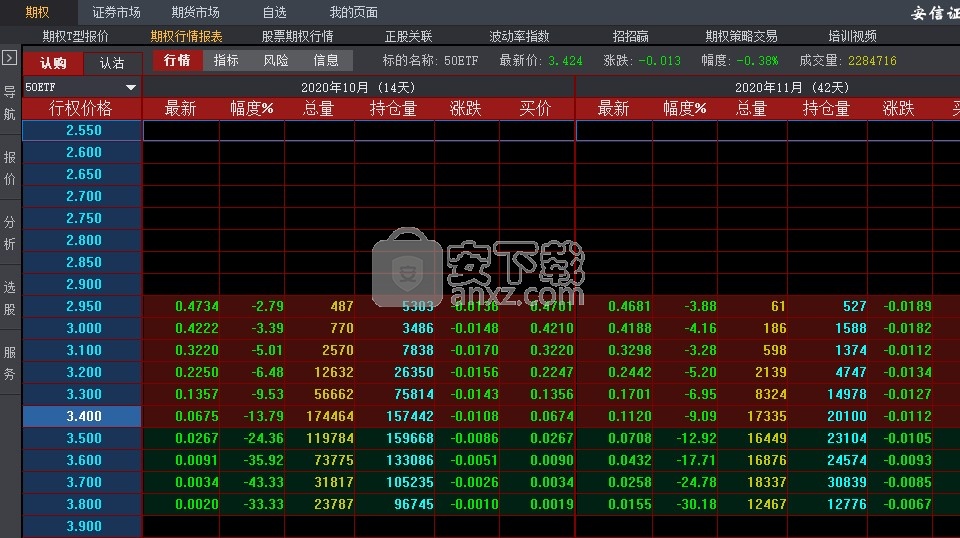This screenshot has width=960, height=538.
Task: Show the 指标 indicators view
Action: tap(226, 60)
